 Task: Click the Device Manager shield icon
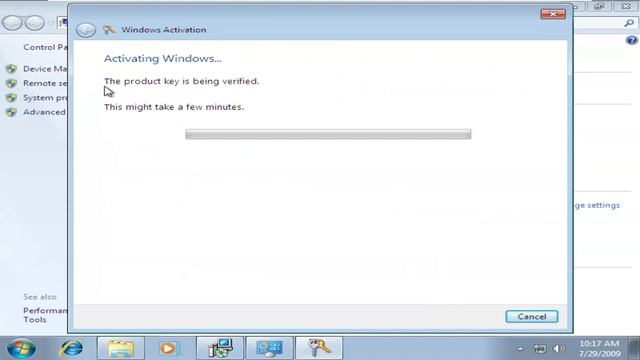click(11, 69)
